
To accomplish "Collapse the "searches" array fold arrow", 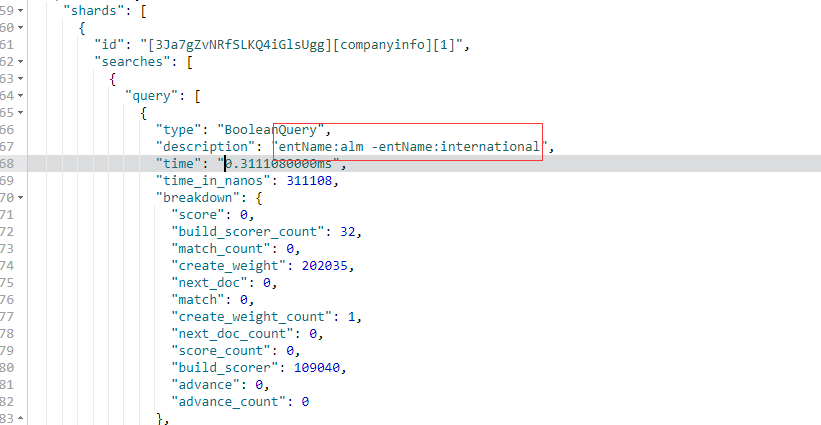I will [x=20, y=61].
